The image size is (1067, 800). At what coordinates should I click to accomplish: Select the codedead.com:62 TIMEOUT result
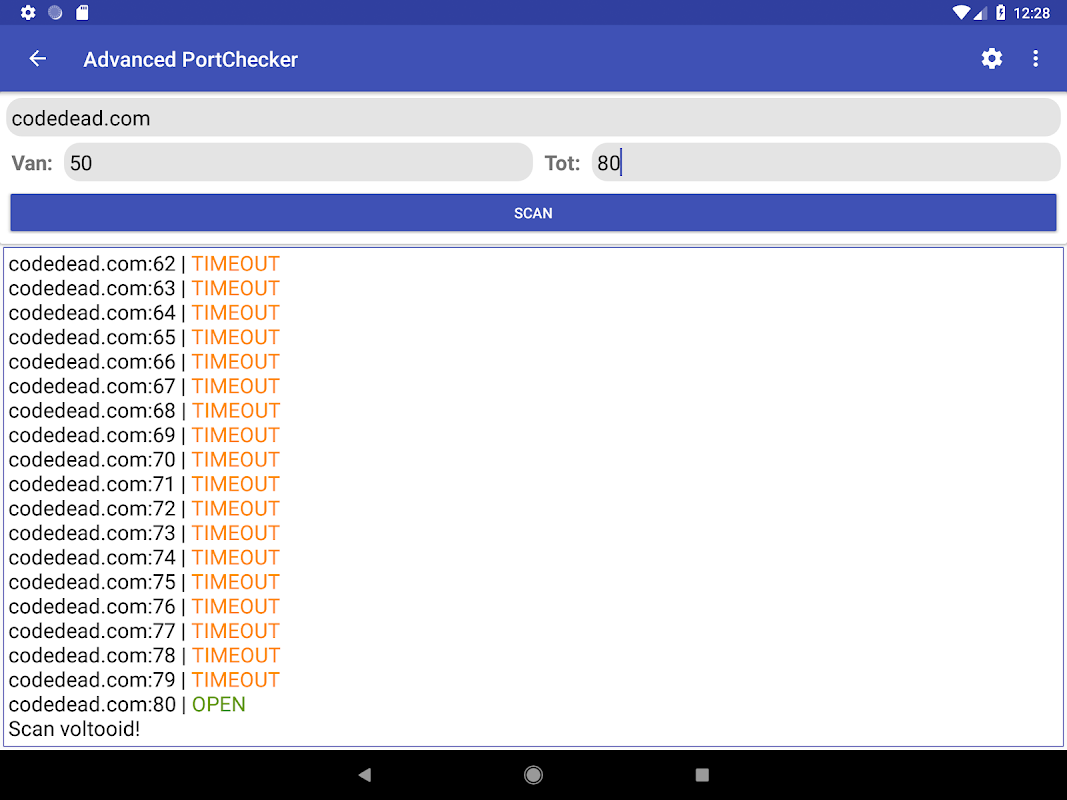coord(144,264)
